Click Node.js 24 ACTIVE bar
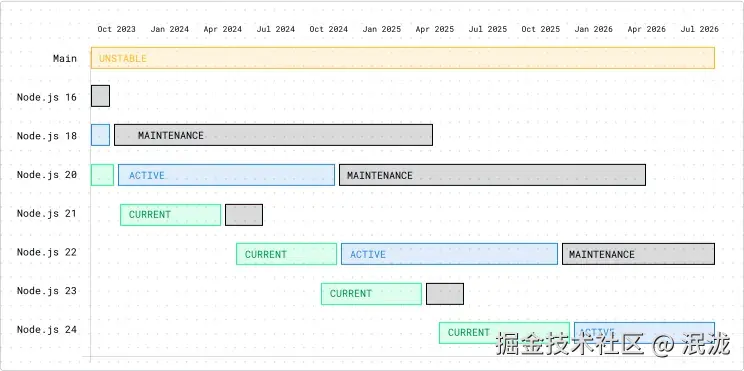The image size is (744, 371). (644, 333)
